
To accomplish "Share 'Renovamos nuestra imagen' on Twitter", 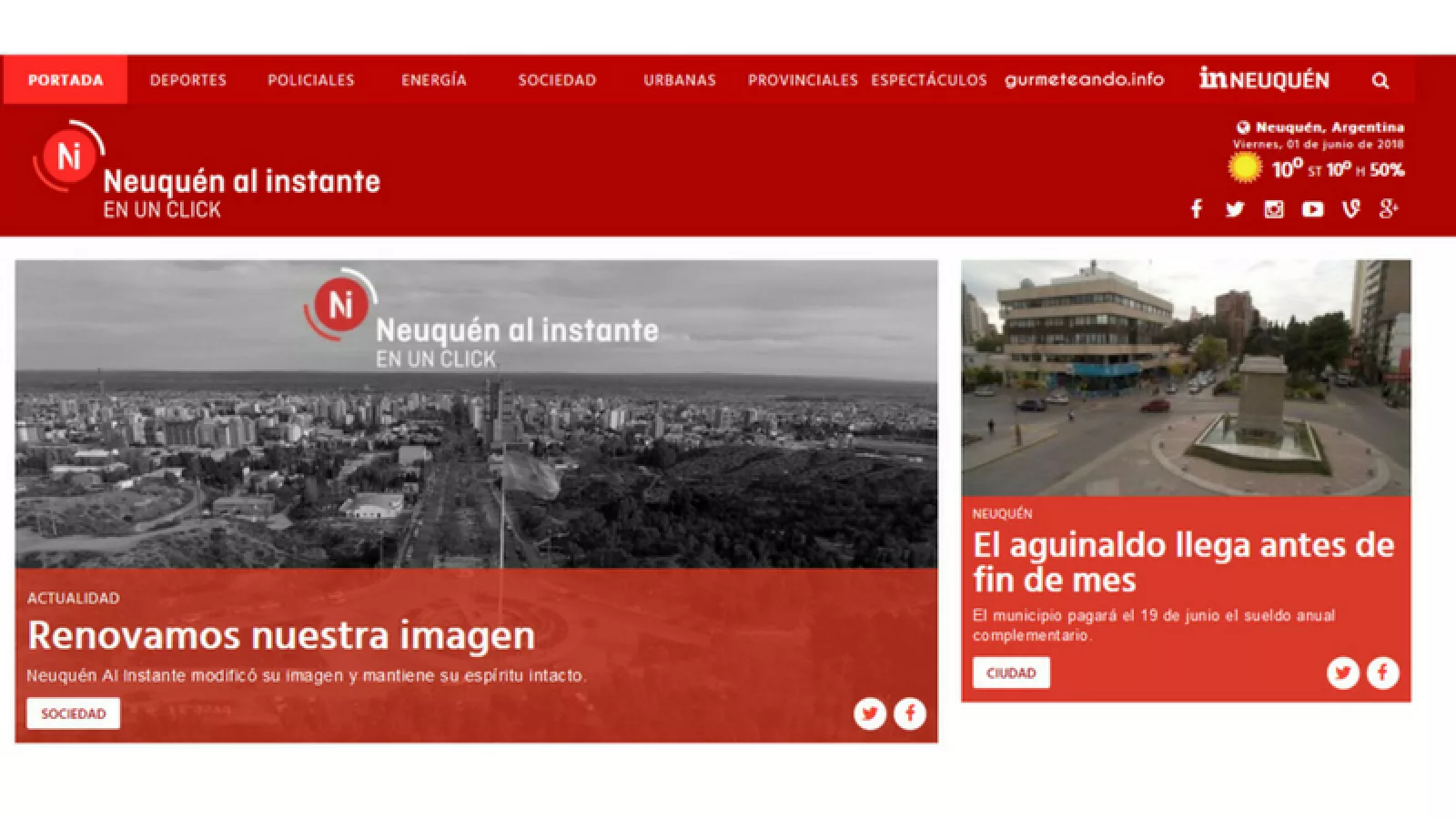I will click(870, 713).
